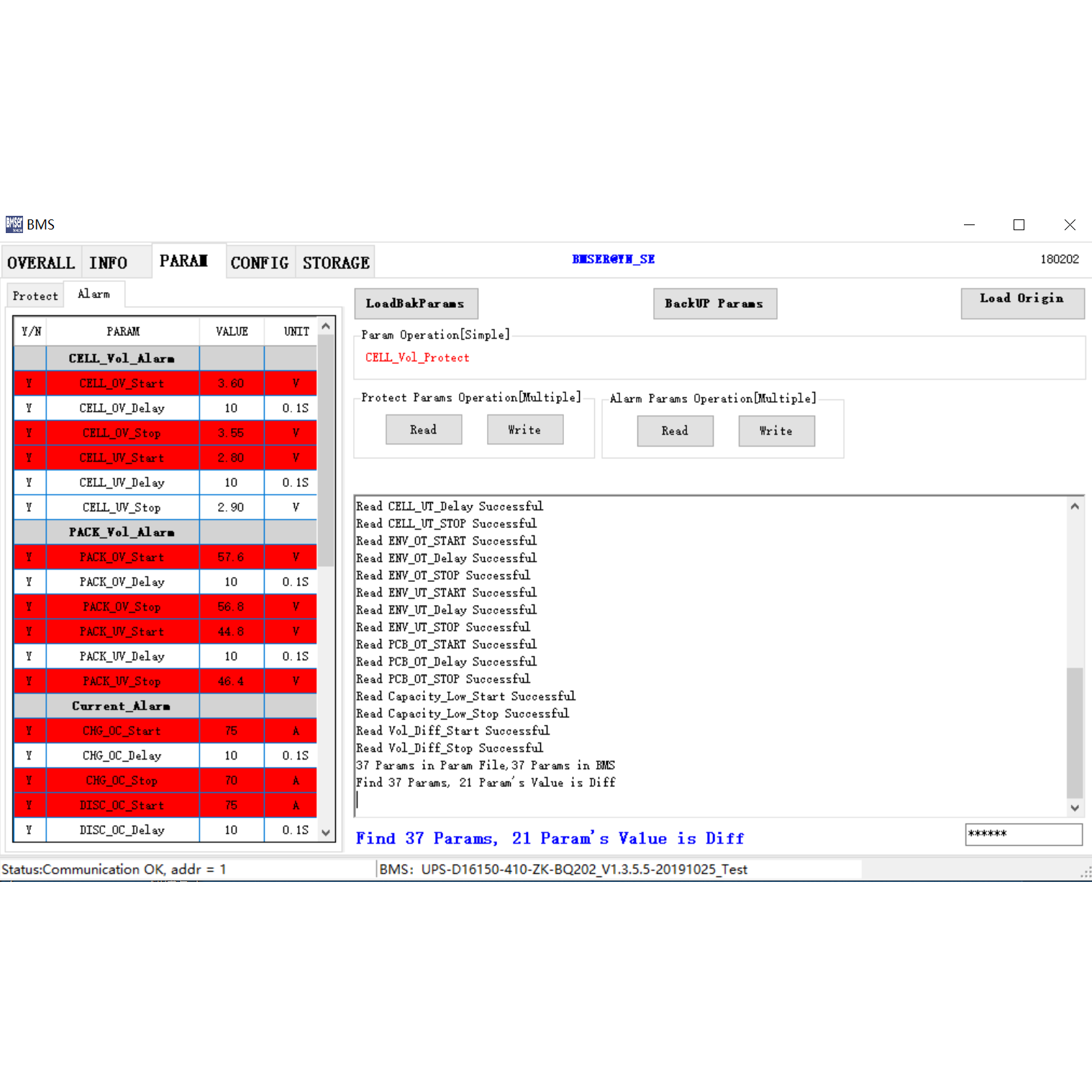1092x1092 pixels.
Task: Click the log panel scroll-up arrow
Action: point(1075,506)
